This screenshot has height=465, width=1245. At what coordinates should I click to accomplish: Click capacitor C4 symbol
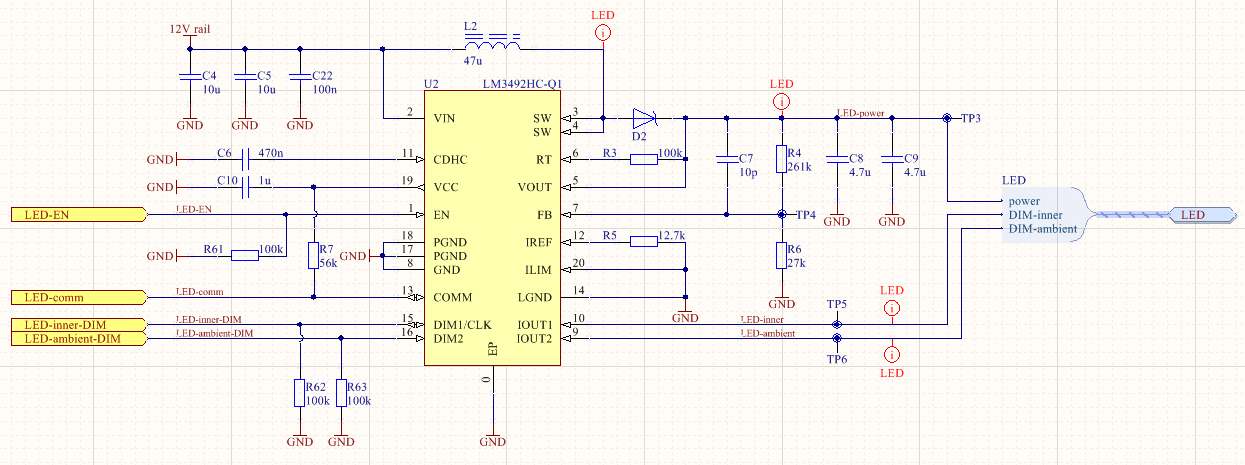tap(189, 76)
